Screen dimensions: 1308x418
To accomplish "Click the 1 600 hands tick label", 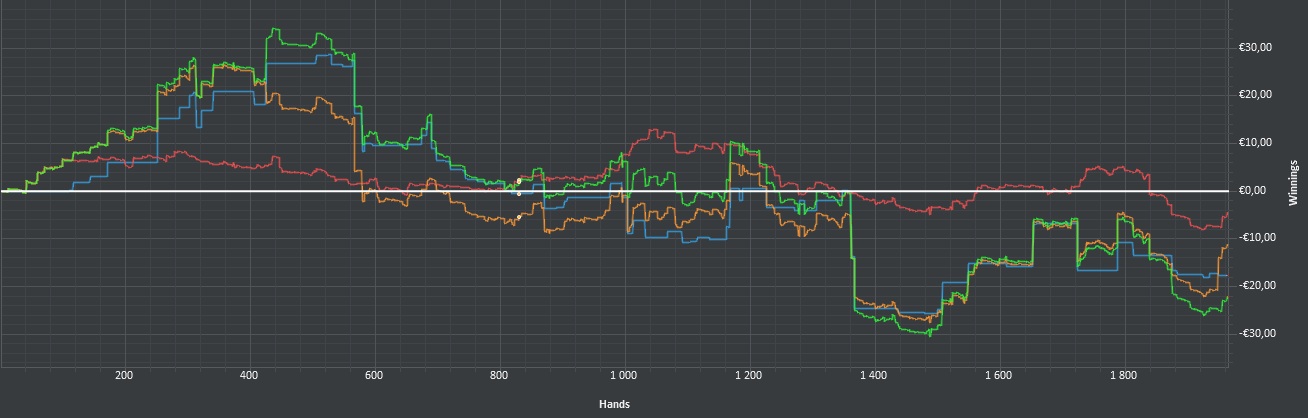I will point(998,377).
